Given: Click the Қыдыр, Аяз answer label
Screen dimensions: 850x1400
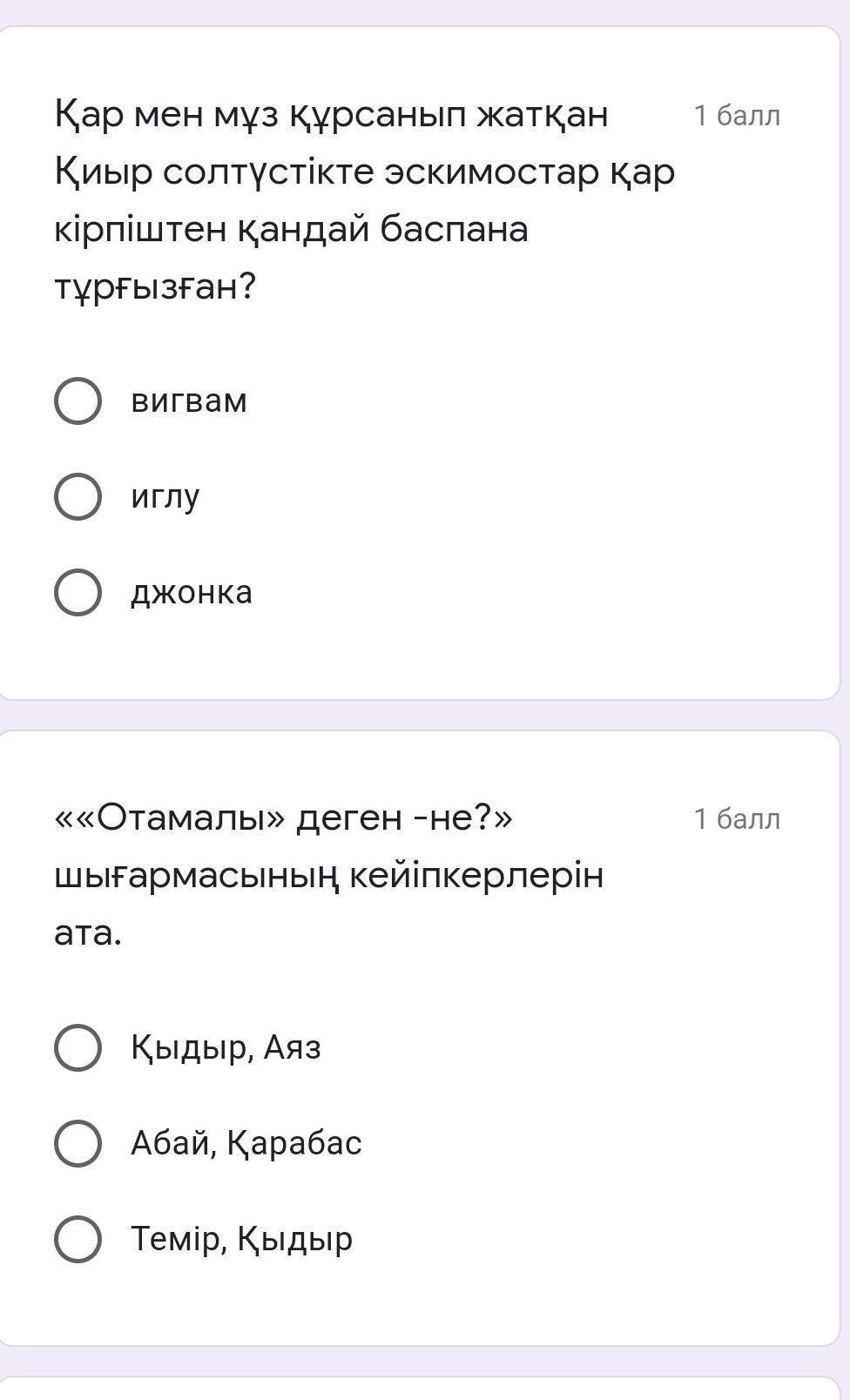Looking at the screenshot, I should click(x=226, y=1047).
